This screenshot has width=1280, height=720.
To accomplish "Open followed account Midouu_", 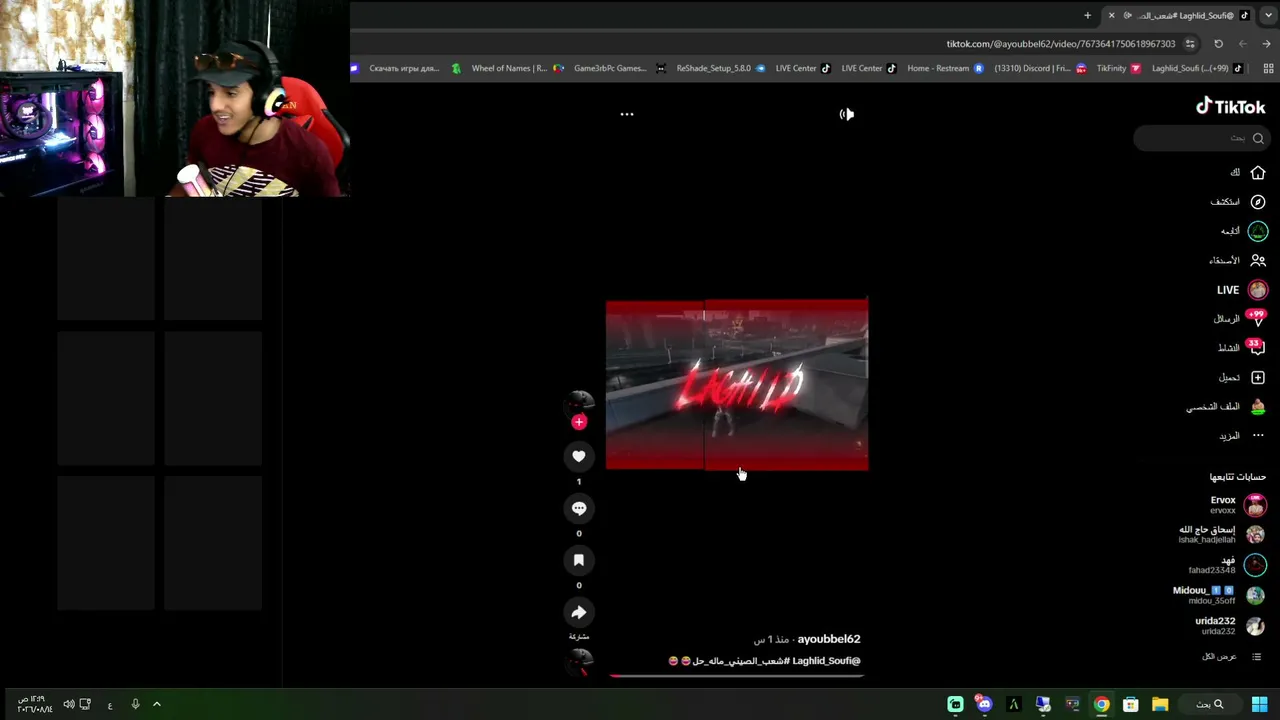I will click(x=1220, y=596).
